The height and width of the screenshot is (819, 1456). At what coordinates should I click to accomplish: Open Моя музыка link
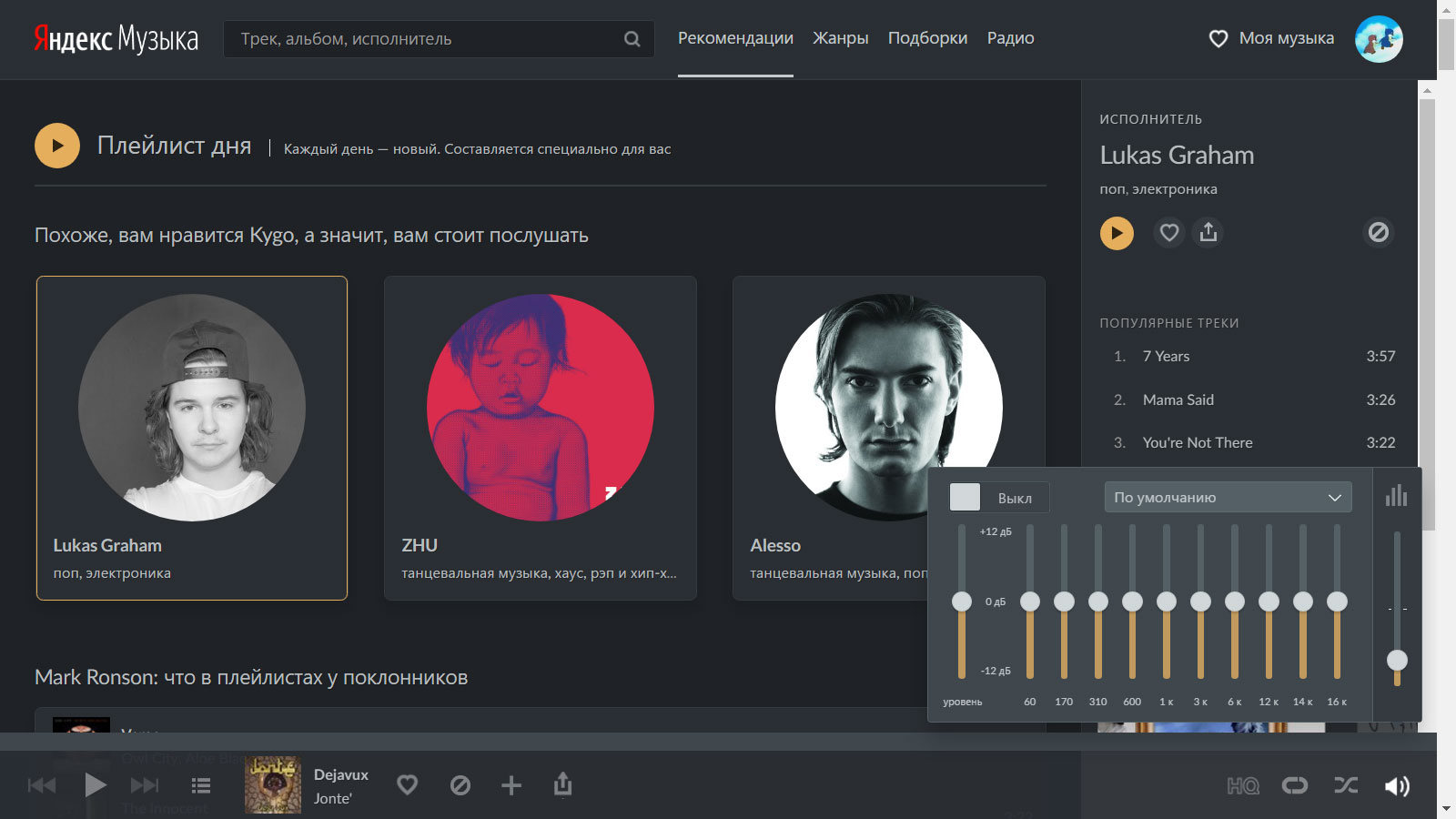(1286, 38)
